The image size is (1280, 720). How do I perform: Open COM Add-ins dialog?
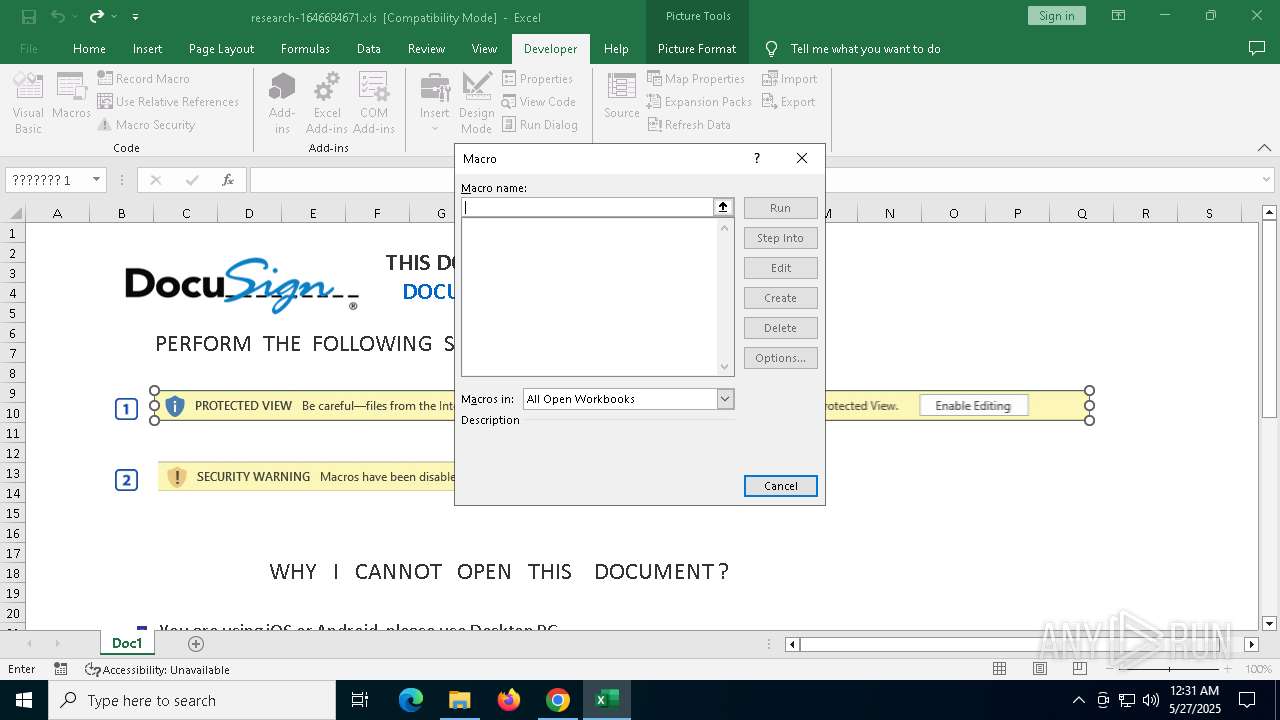coord(374,103)
